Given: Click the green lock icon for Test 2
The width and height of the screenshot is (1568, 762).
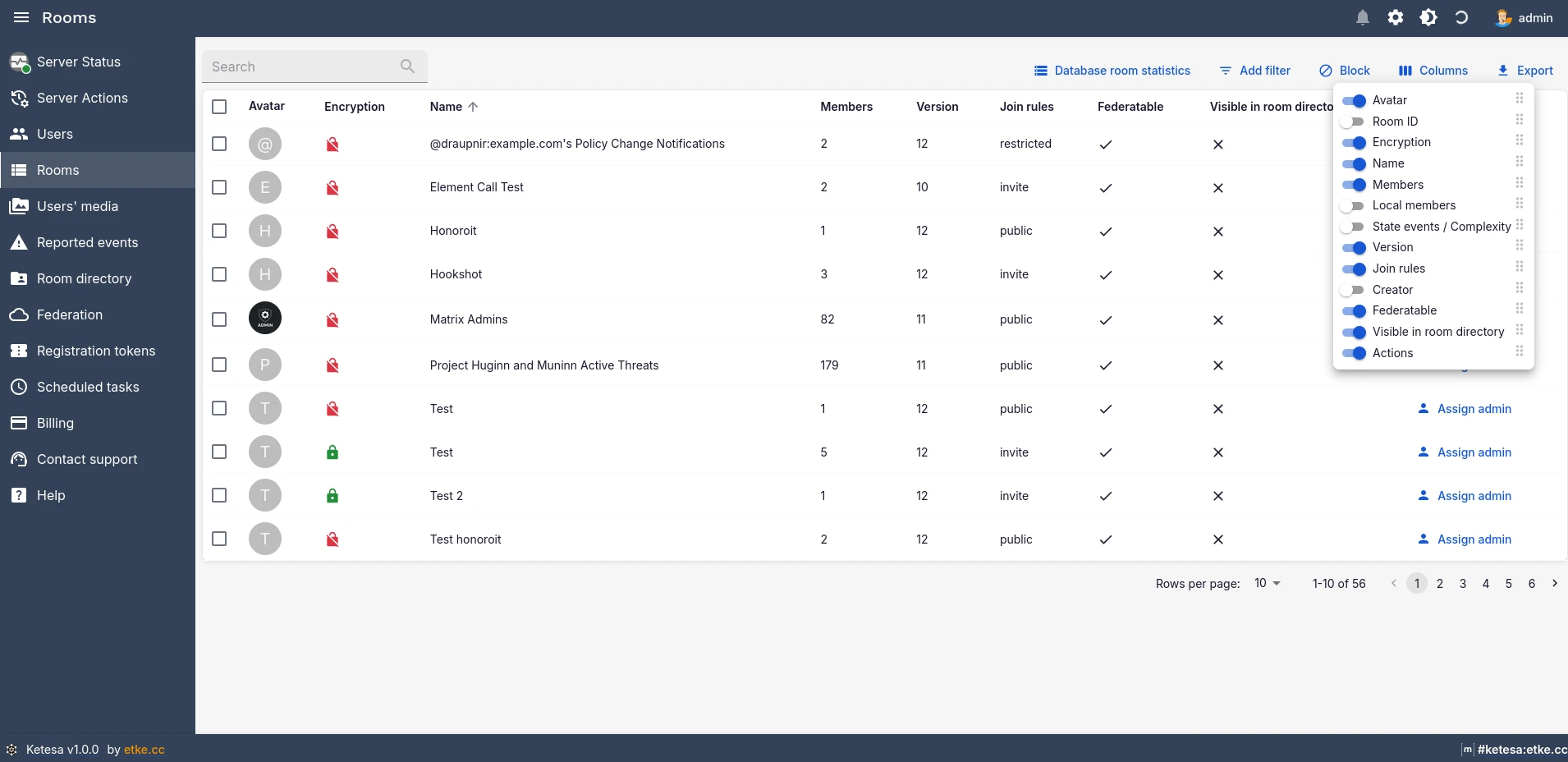Looking at the screenshot, I should 332,496.
